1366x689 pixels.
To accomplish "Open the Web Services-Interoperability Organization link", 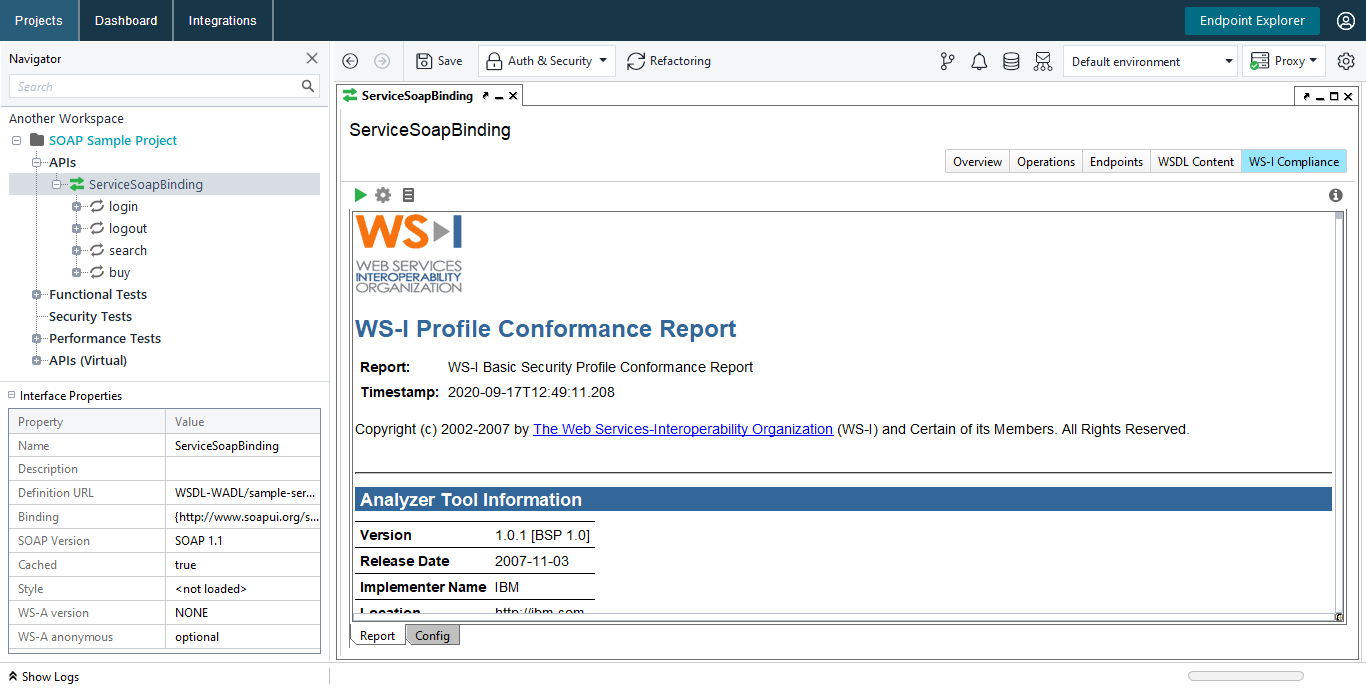I will coord(682,429).
